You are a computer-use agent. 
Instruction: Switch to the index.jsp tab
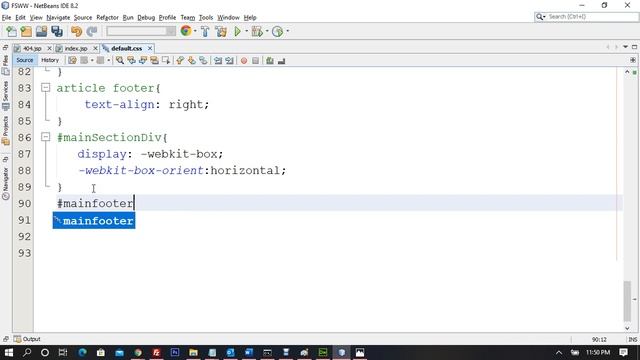pos(76,48)
